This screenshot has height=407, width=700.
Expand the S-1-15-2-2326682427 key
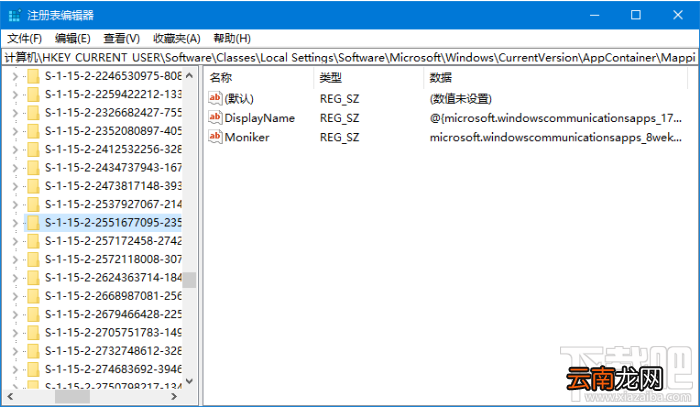point(15,113)
